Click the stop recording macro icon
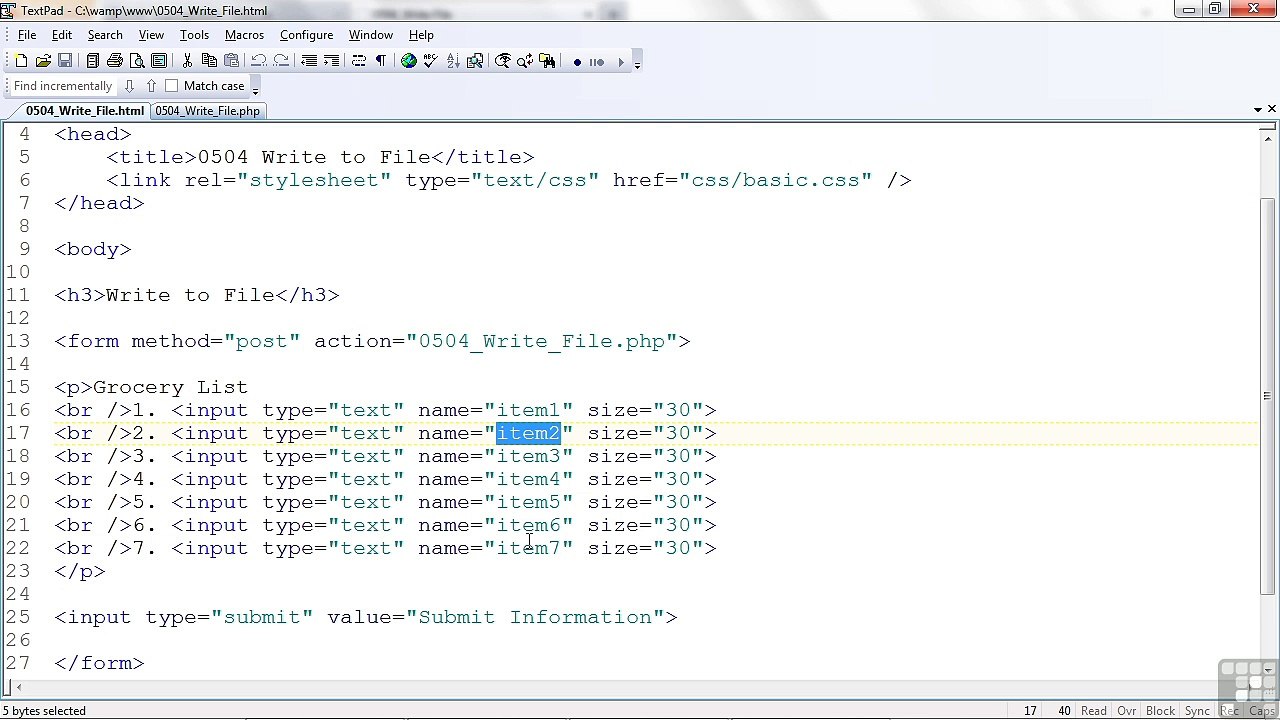Screen dimensions: 1280x720 [597, 62]
